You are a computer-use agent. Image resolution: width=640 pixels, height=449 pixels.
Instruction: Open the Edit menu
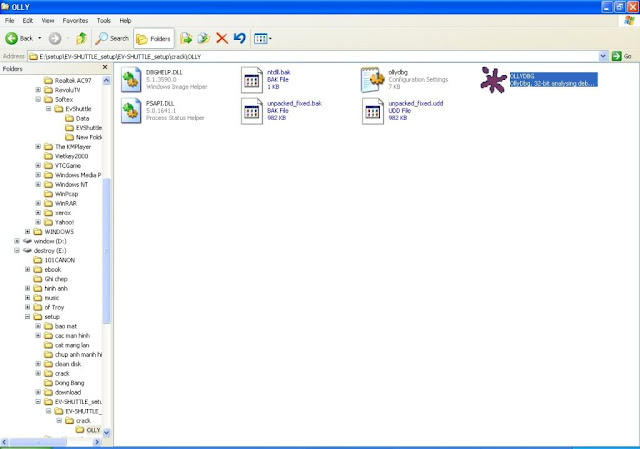coord(28,20)
